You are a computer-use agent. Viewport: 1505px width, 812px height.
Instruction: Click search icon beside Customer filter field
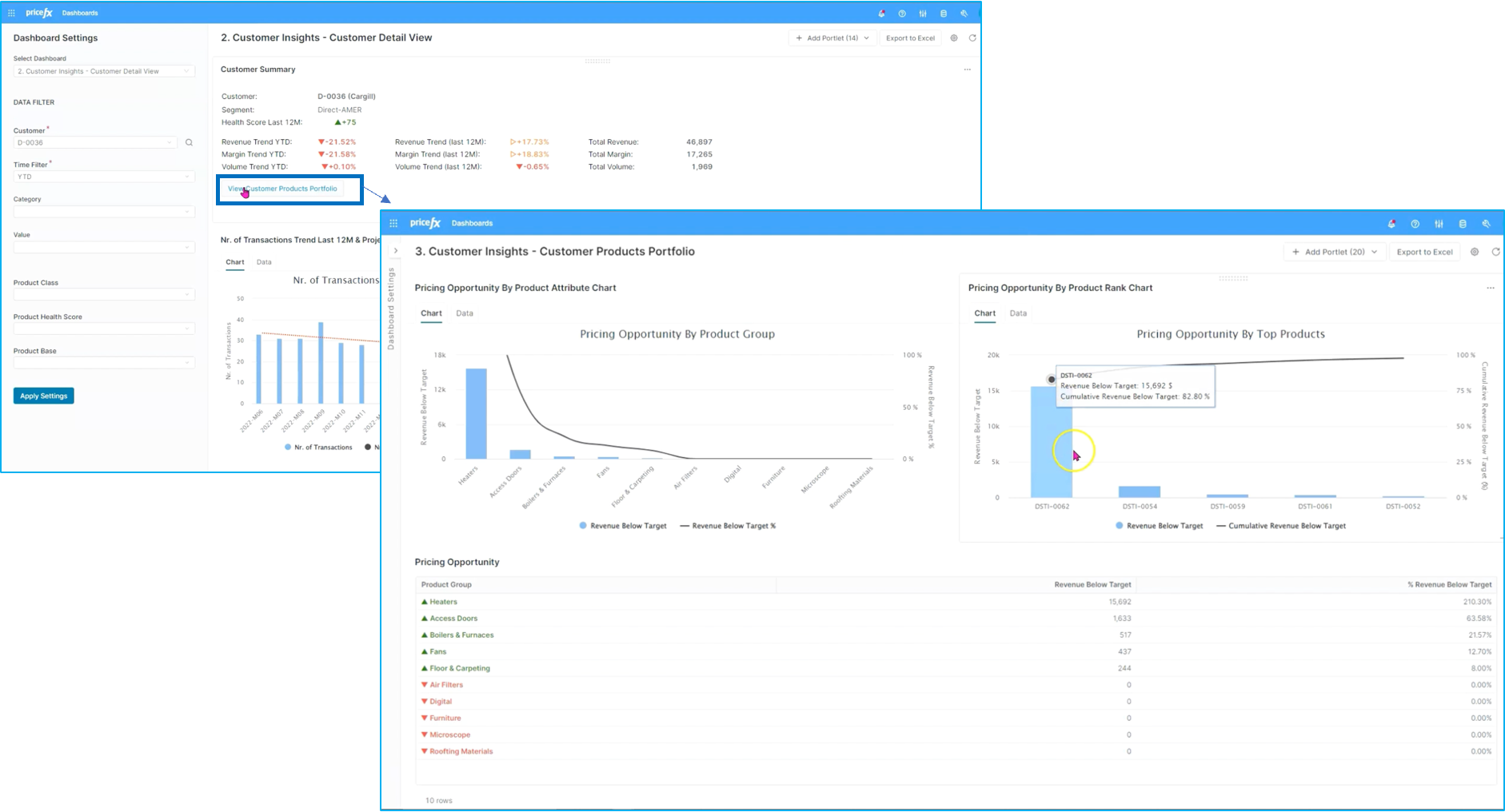pyautogui.click(x=190, y=143)
